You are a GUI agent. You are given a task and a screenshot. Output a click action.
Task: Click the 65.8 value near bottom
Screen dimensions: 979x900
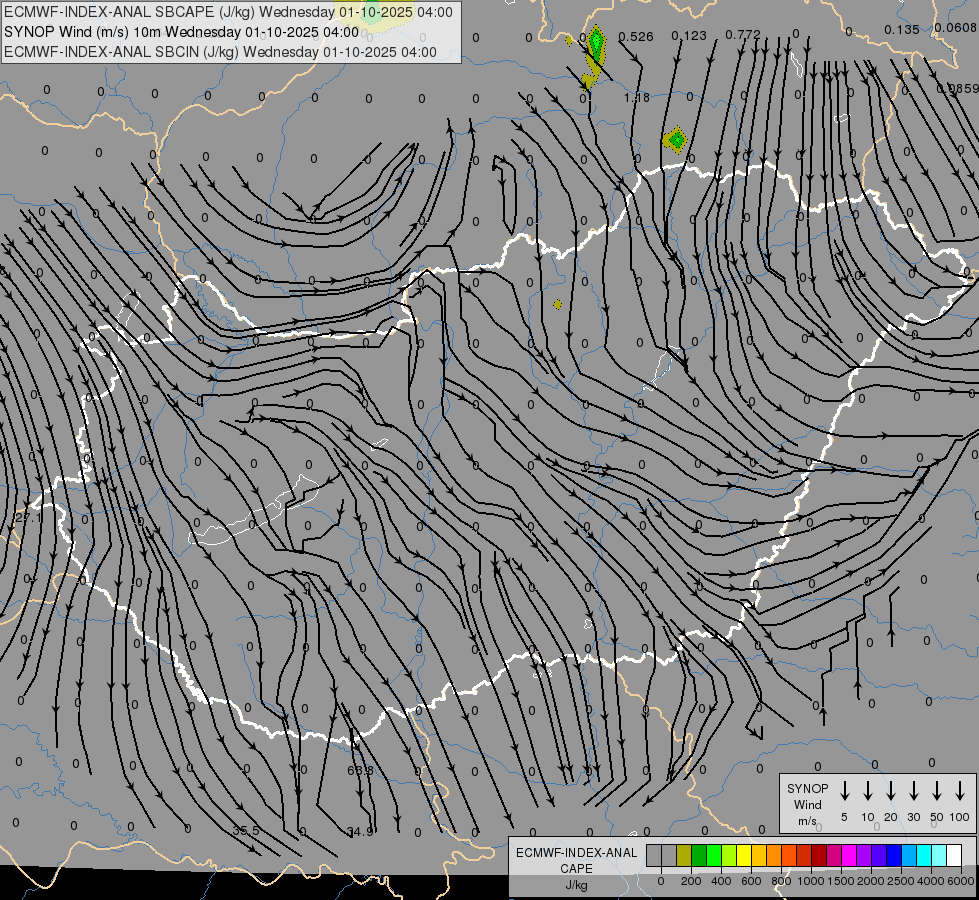tap(360, 770)
